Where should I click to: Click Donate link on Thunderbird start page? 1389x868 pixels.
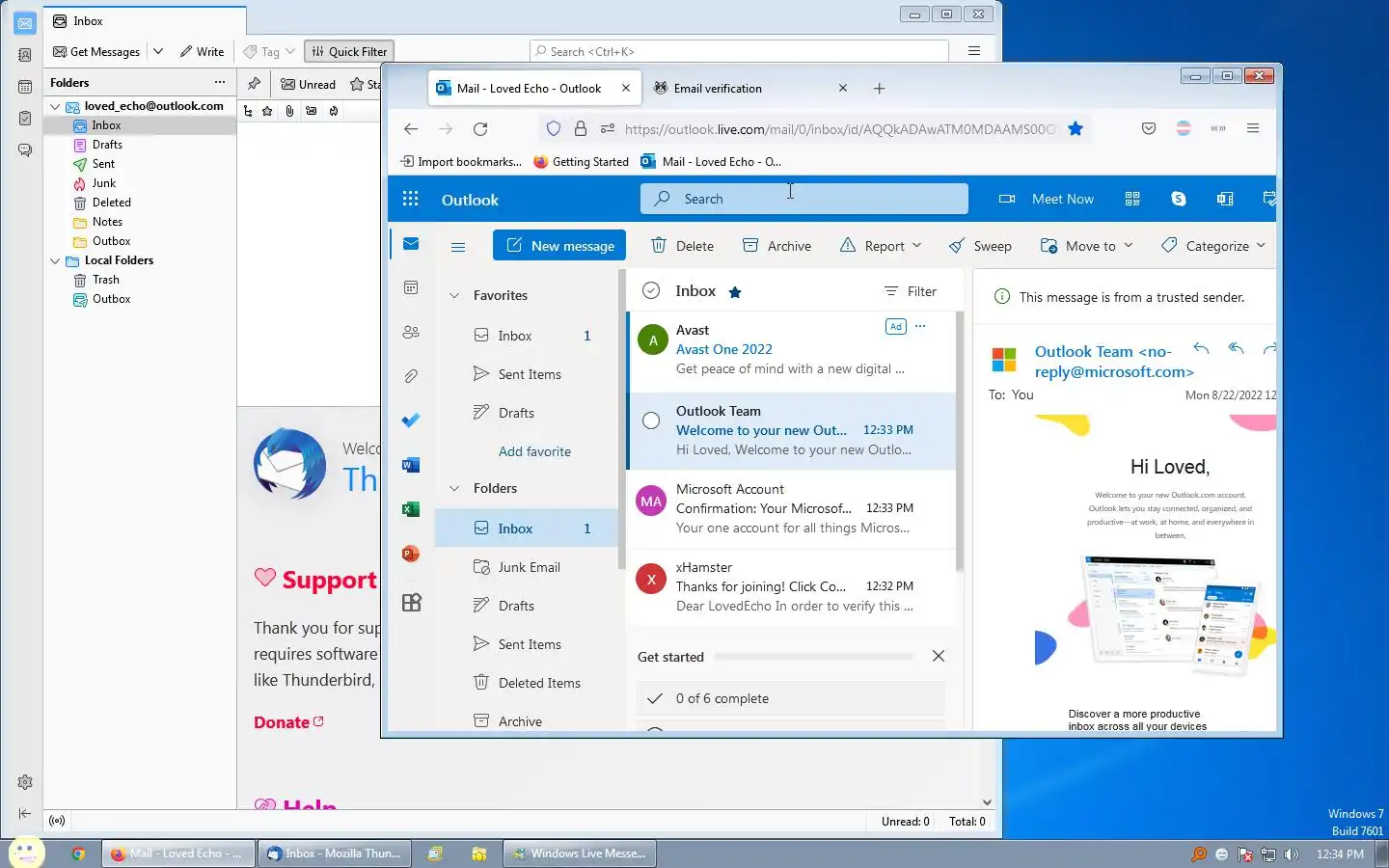[289, 722]
